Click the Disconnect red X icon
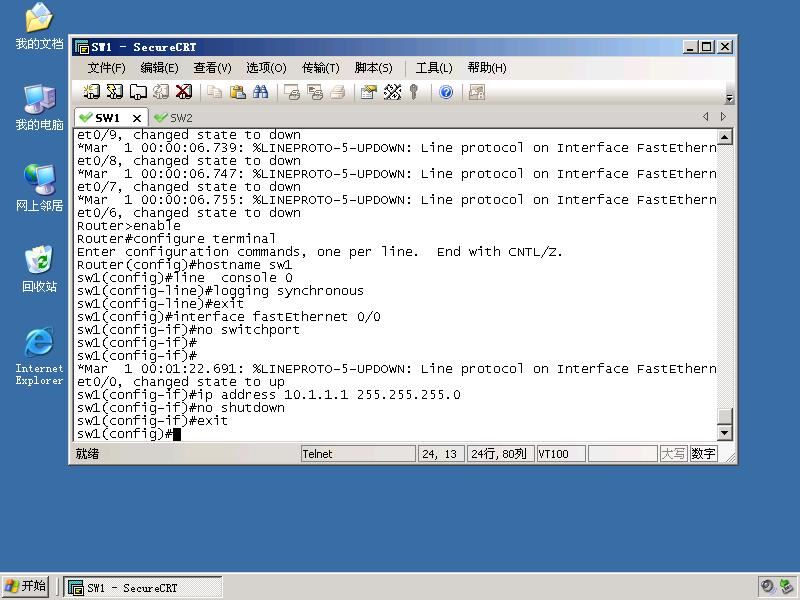The height and width of the screenshot is (600, 800). click(184, 92)
